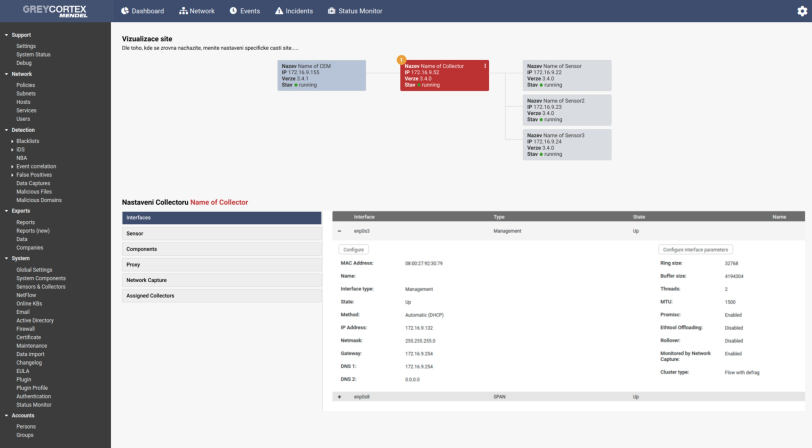Open Sensors & Collectors in sidebar
The height and width of the screenshot is (448, 812).
tap(41, 286)
